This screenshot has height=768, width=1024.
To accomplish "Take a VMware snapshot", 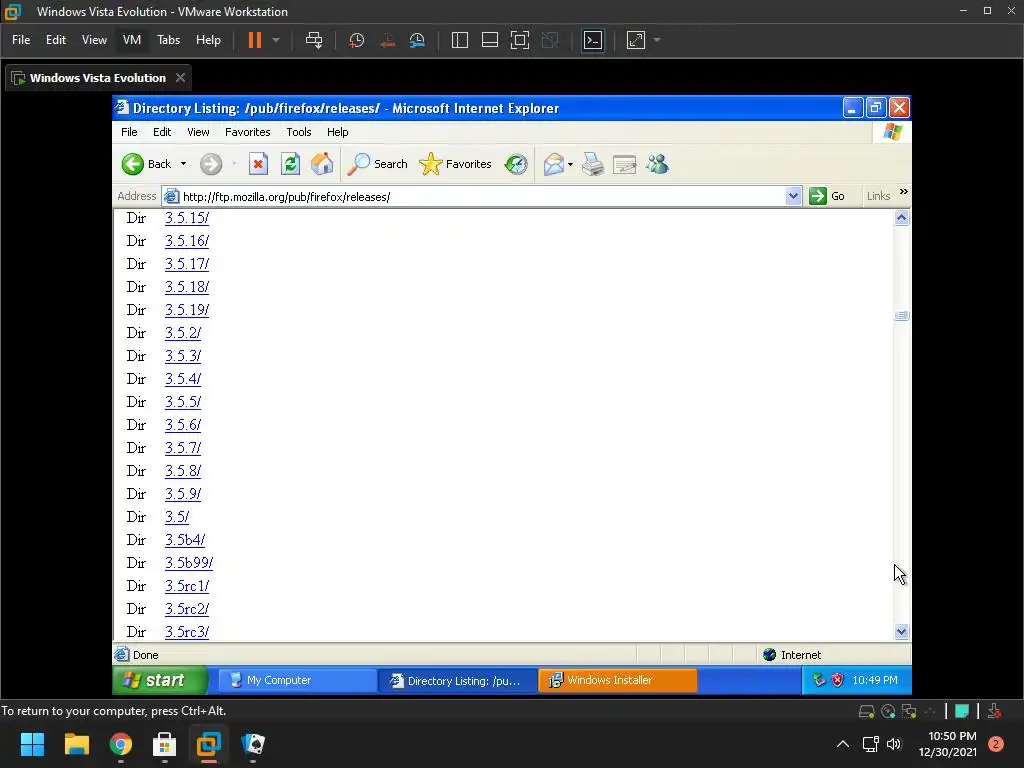I will click(357, 40).
